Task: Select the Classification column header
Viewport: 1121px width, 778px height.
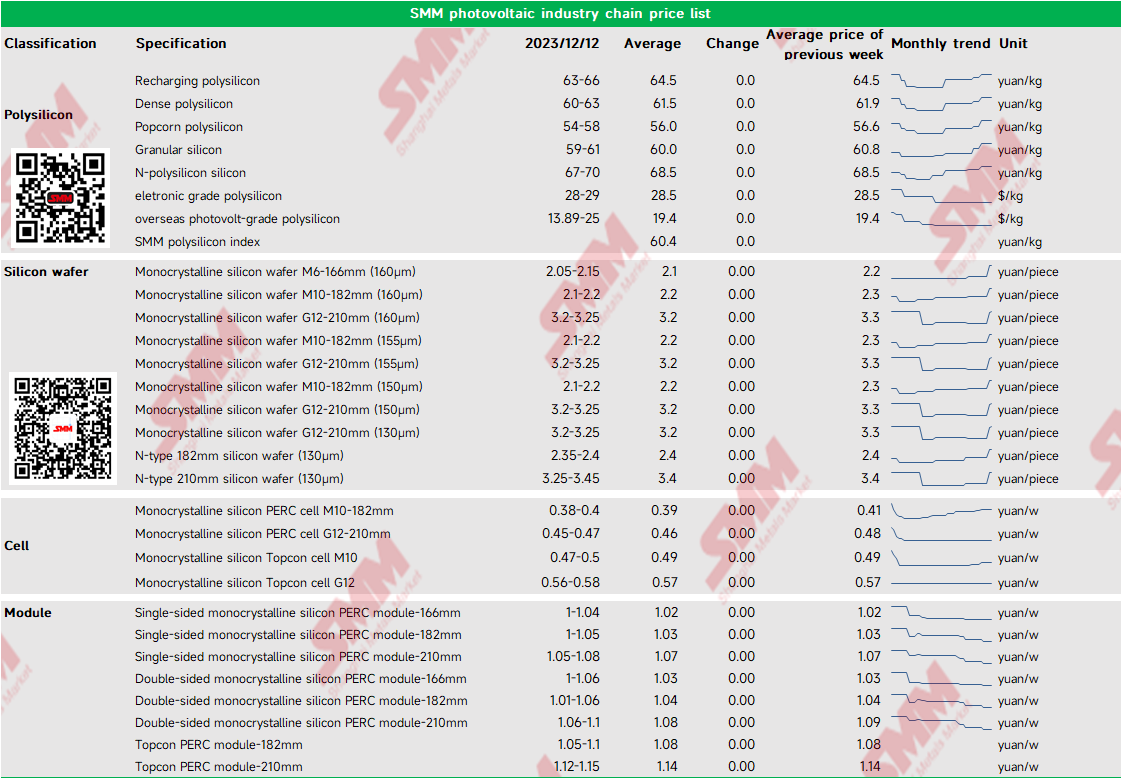Action: coord(51,43)
